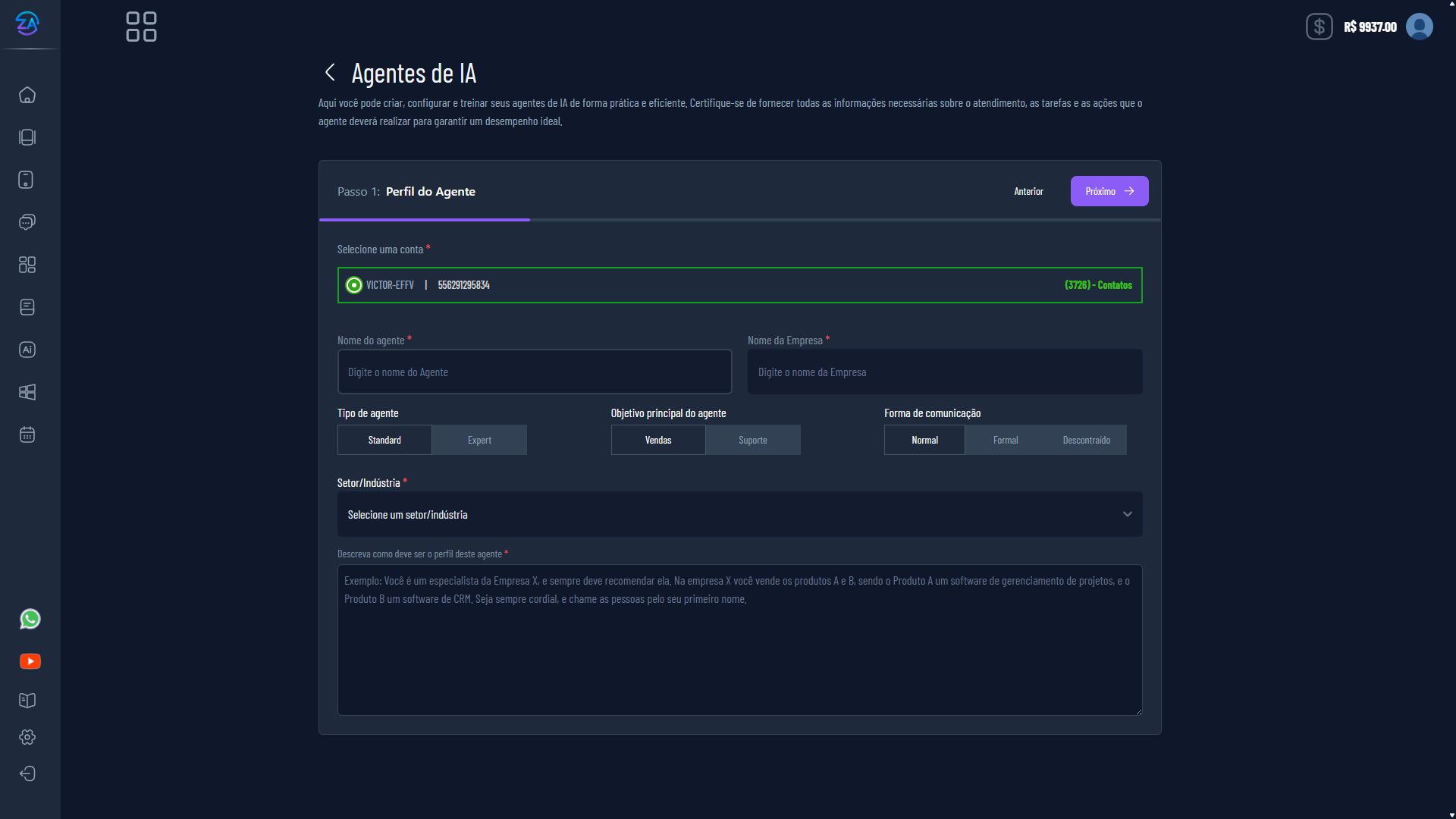1456x819 pixels.
Task: Open settings gear in sidebar
Action: [x=27, y=737]
